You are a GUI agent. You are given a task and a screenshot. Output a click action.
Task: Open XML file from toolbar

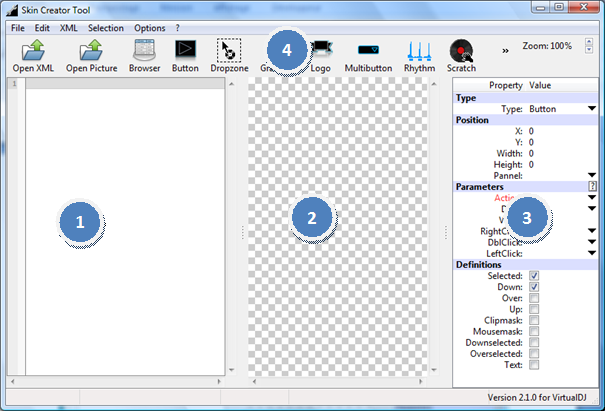click(x=33, y=56)
